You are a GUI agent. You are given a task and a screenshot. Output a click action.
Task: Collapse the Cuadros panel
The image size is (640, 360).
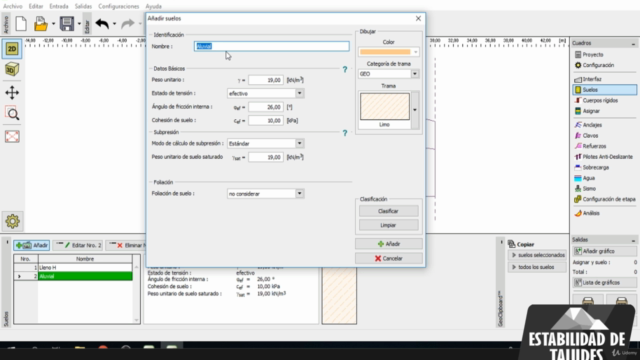tap(633, 43)
